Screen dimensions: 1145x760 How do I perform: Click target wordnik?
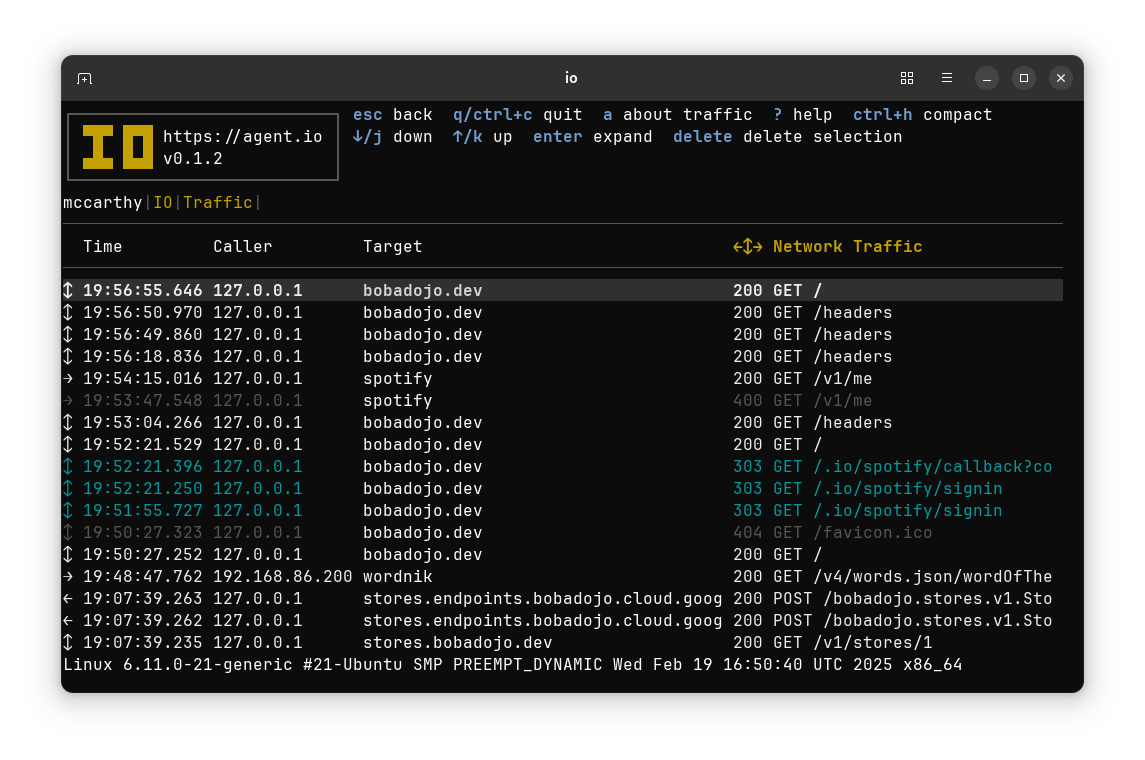pos(398,577)
